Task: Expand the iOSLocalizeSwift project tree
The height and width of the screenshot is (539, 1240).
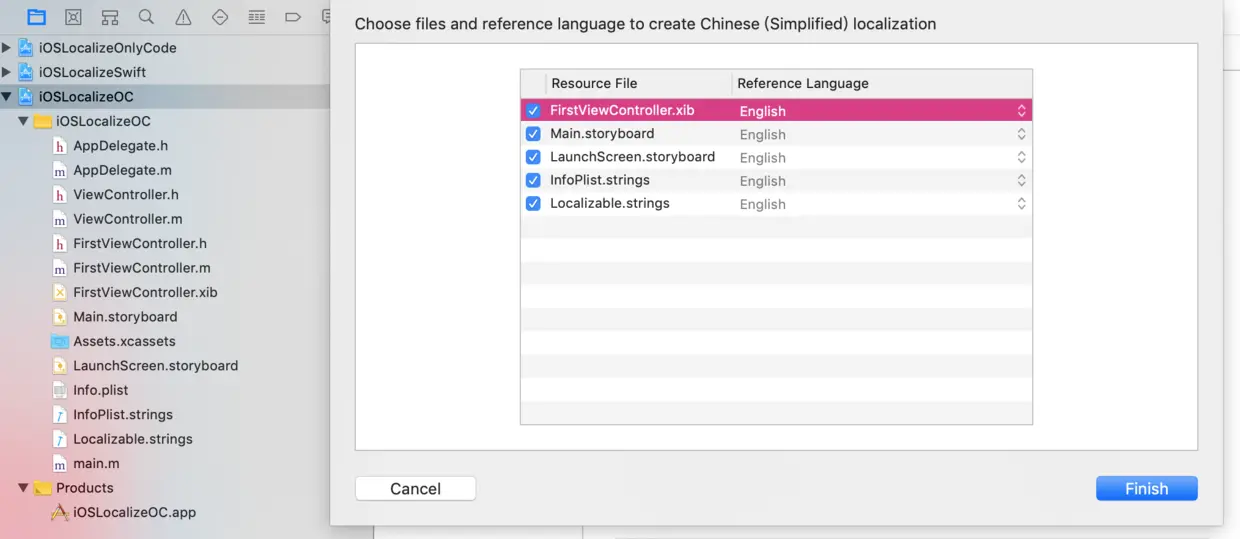Action: click(8, 72)
